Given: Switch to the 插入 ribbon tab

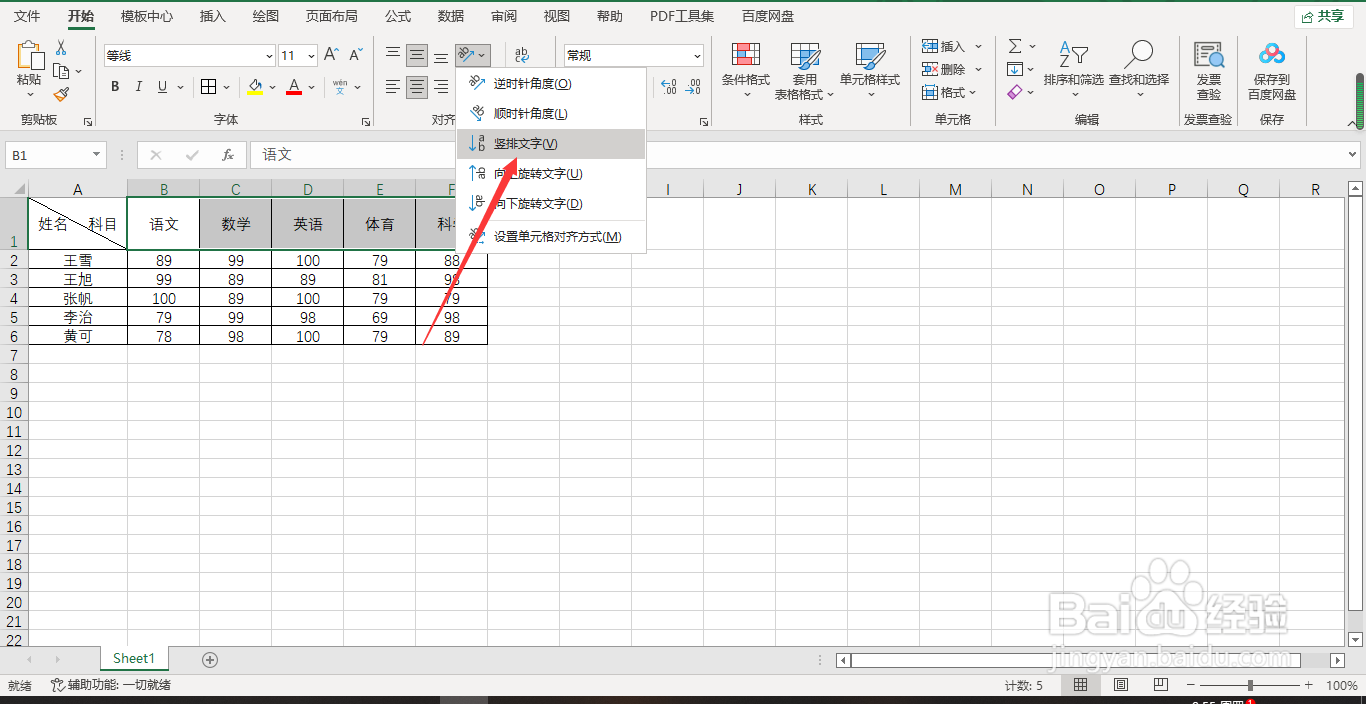Looking at the screenshot, I should click(x=213, y=16).
